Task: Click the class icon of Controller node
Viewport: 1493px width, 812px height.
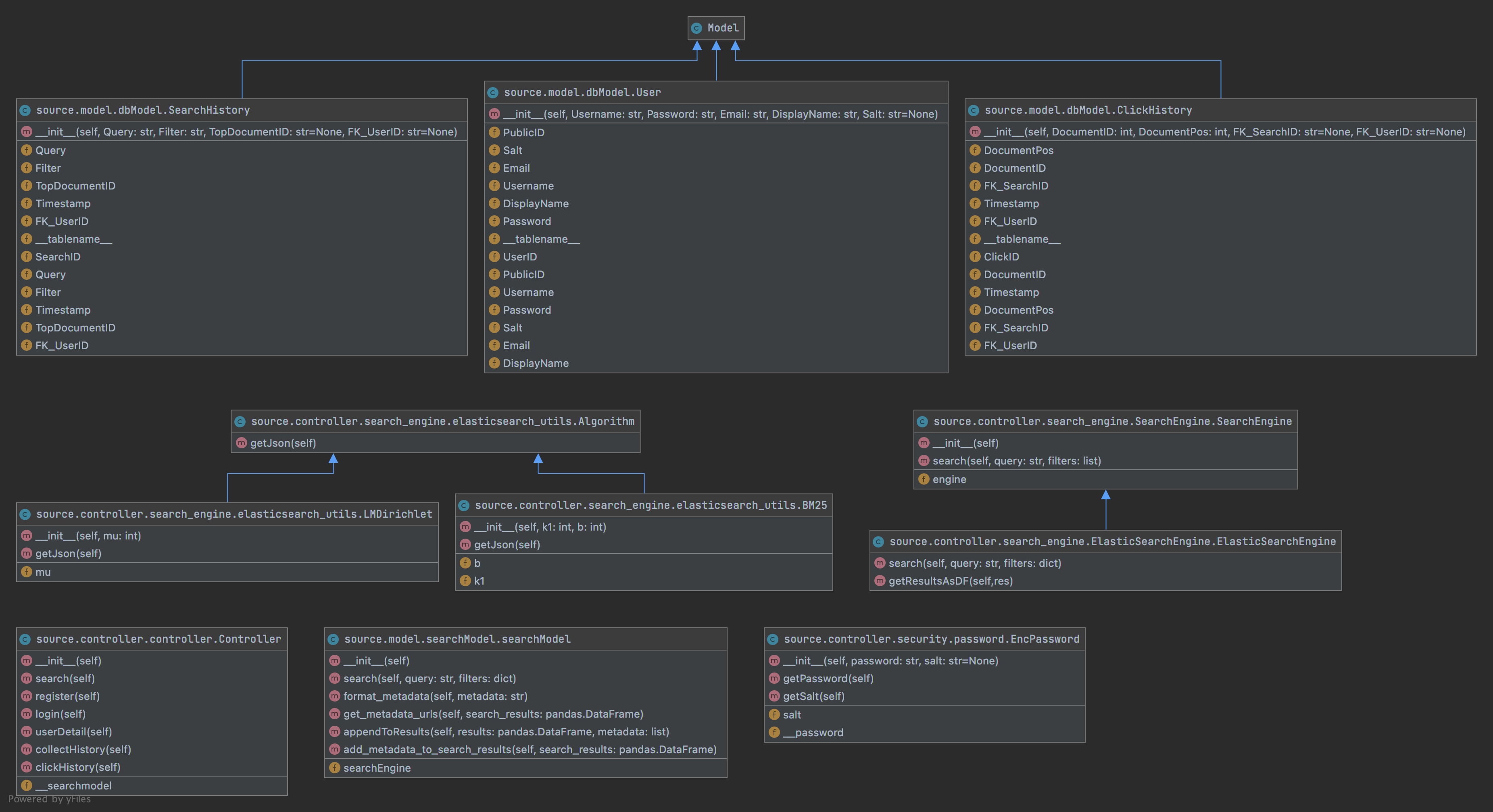Action: [25, 639]
